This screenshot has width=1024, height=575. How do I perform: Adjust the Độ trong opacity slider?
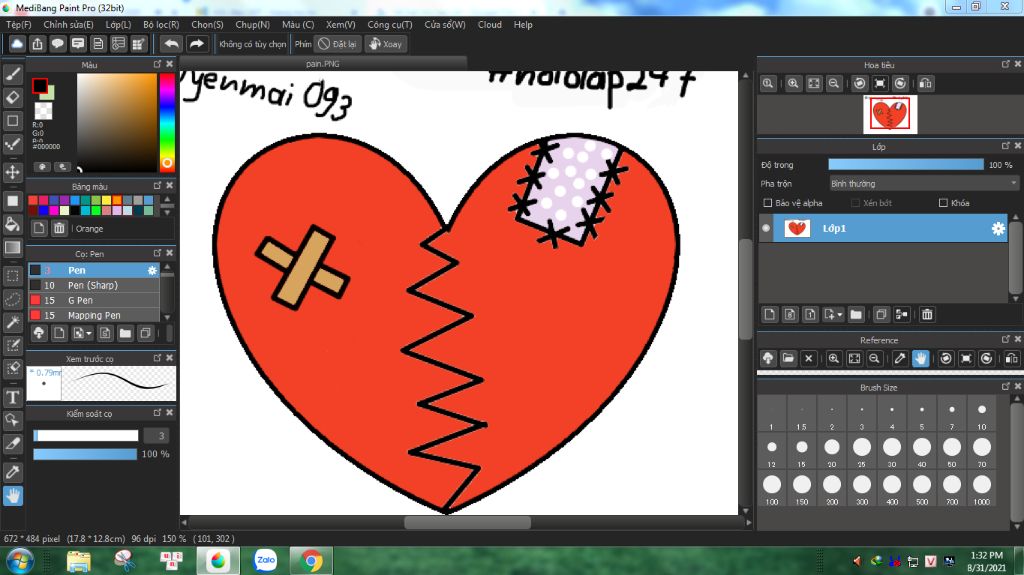905,165
